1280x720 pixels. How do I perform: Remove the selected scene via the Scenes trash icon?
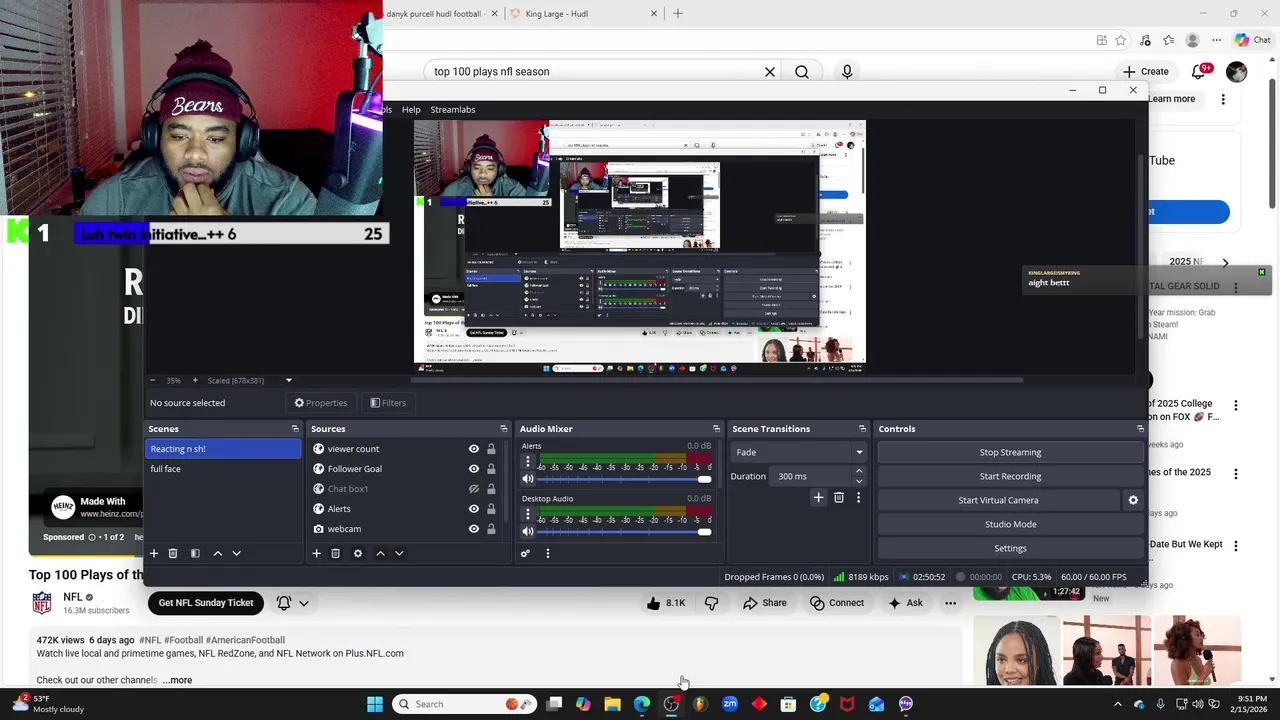pos(173,553)
